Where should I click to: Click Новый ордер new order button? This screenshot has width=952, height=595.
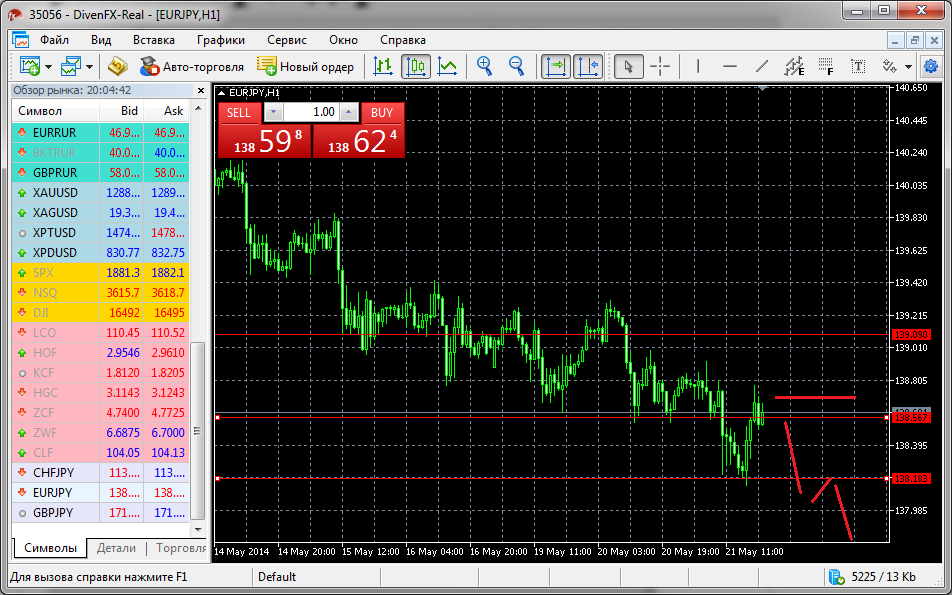[x=305, y=66]
